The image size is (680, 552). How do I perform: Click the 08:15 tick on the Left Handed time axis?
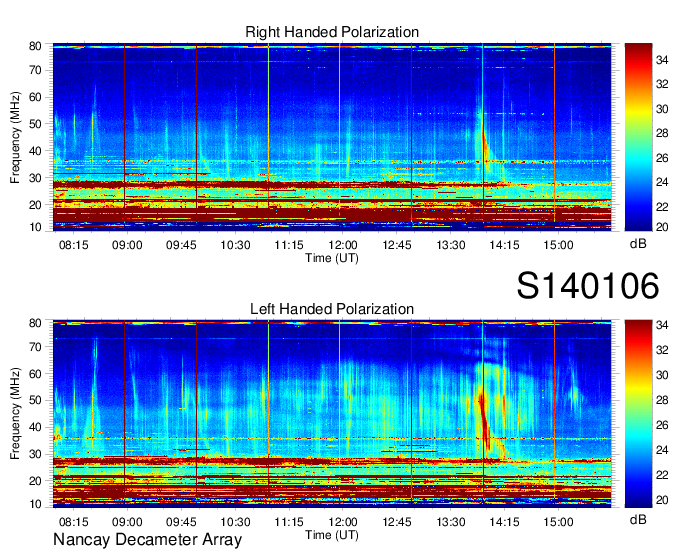pos(74,522)
